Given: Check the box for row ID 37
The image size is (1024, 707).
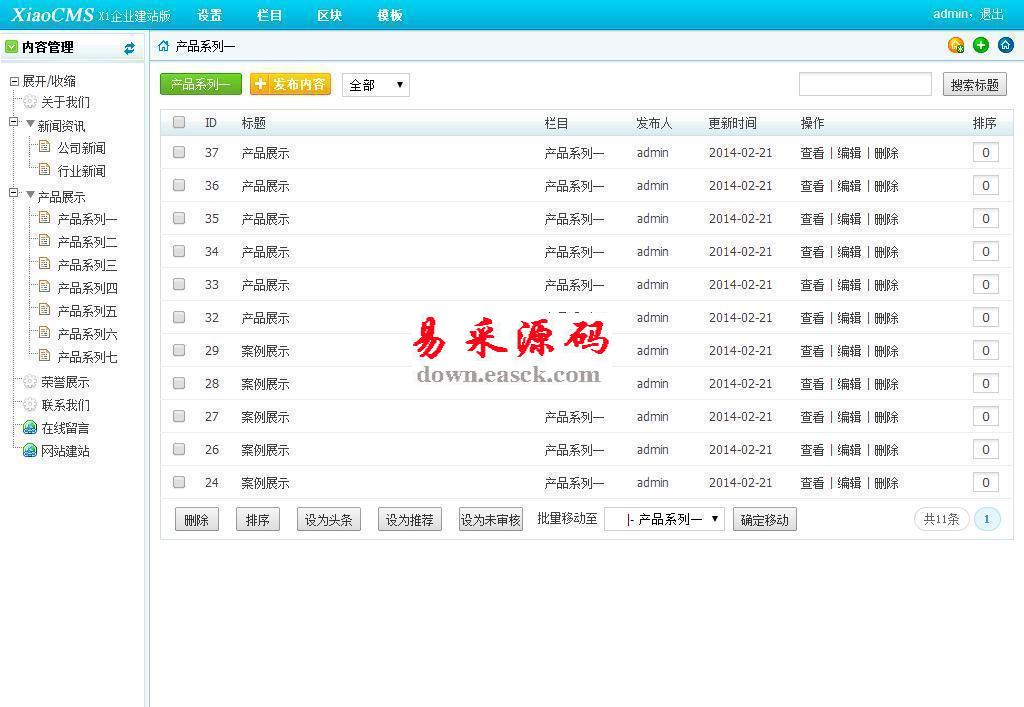Looking at the screenshot, I should [x=179, y=152].
